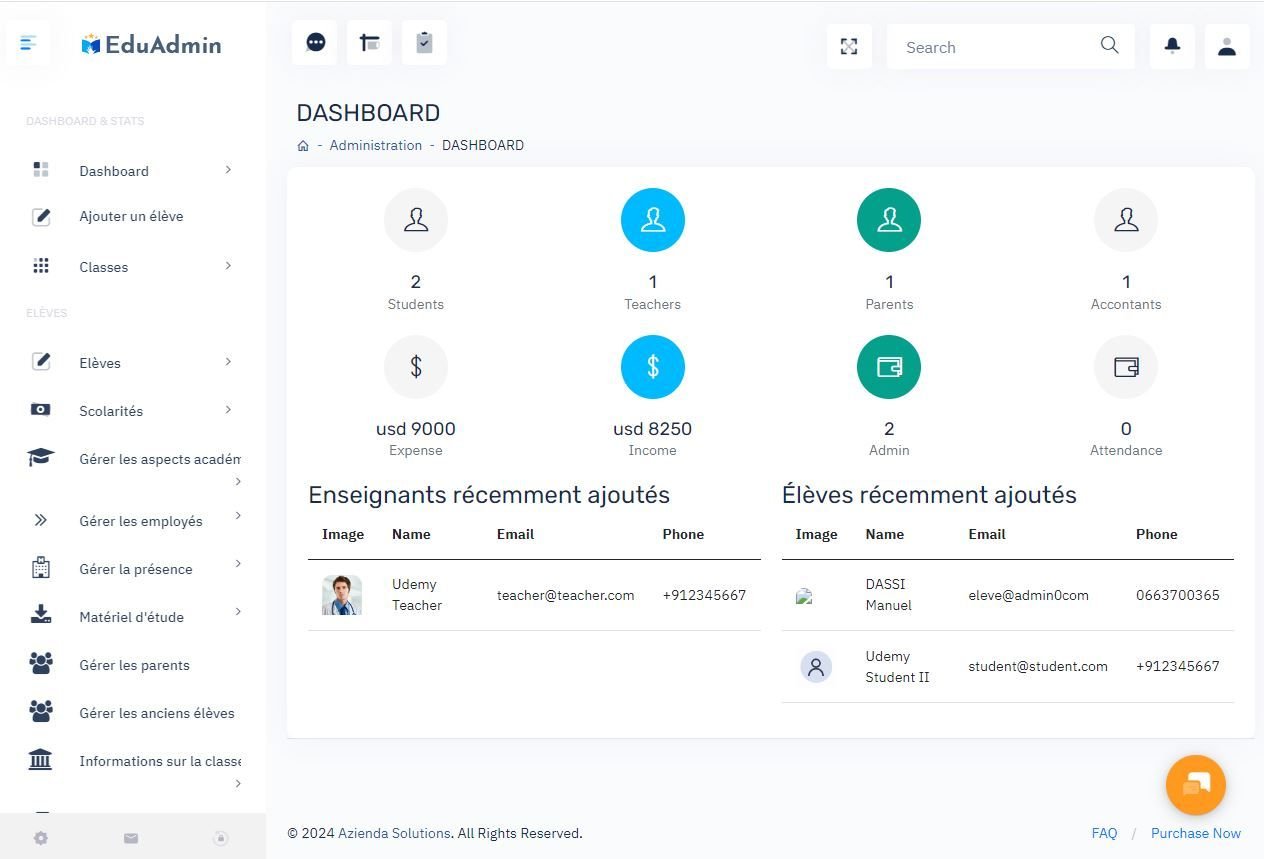Click the orange chat support button

(1195, 785)
